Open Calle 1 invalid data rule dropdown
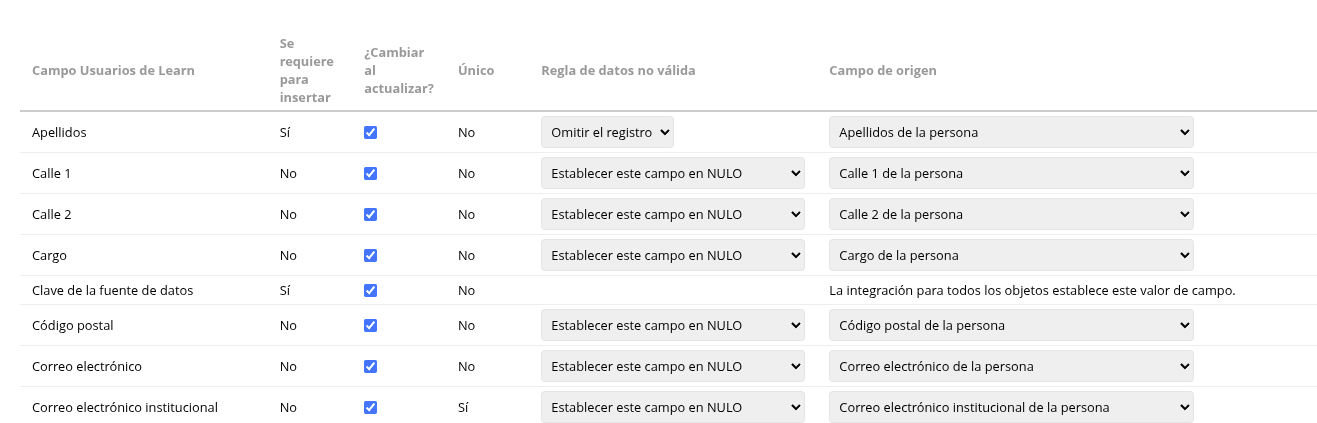The image size is (1317, 423). point(673,173)
